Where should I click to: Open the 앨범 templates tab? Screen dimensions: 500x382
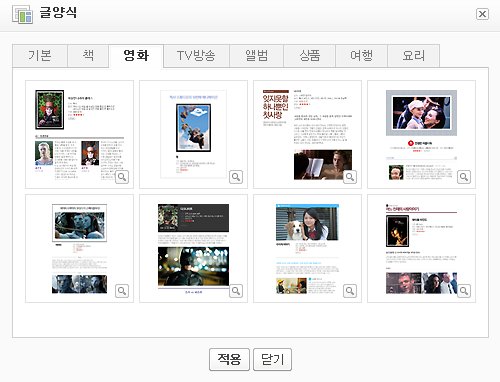click(x=256, y=56)
